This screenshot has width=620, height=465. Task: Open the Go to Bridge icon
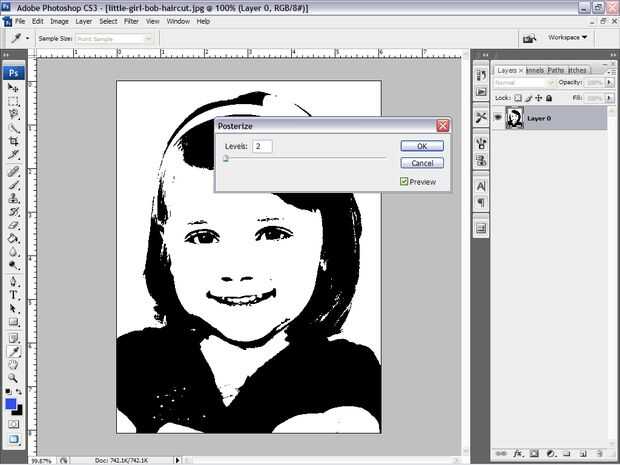point(529,38)
